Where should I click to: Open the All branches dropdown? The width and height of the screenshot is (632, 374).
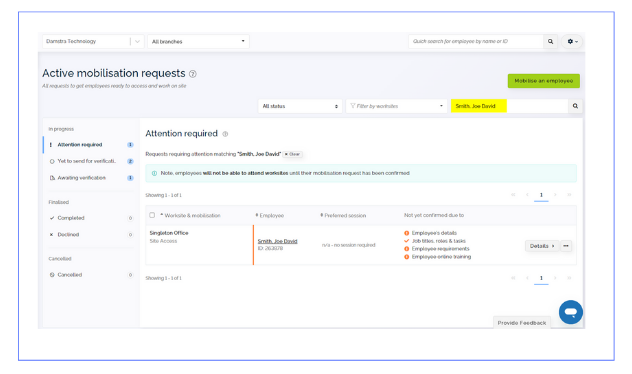tap(198, 42)
